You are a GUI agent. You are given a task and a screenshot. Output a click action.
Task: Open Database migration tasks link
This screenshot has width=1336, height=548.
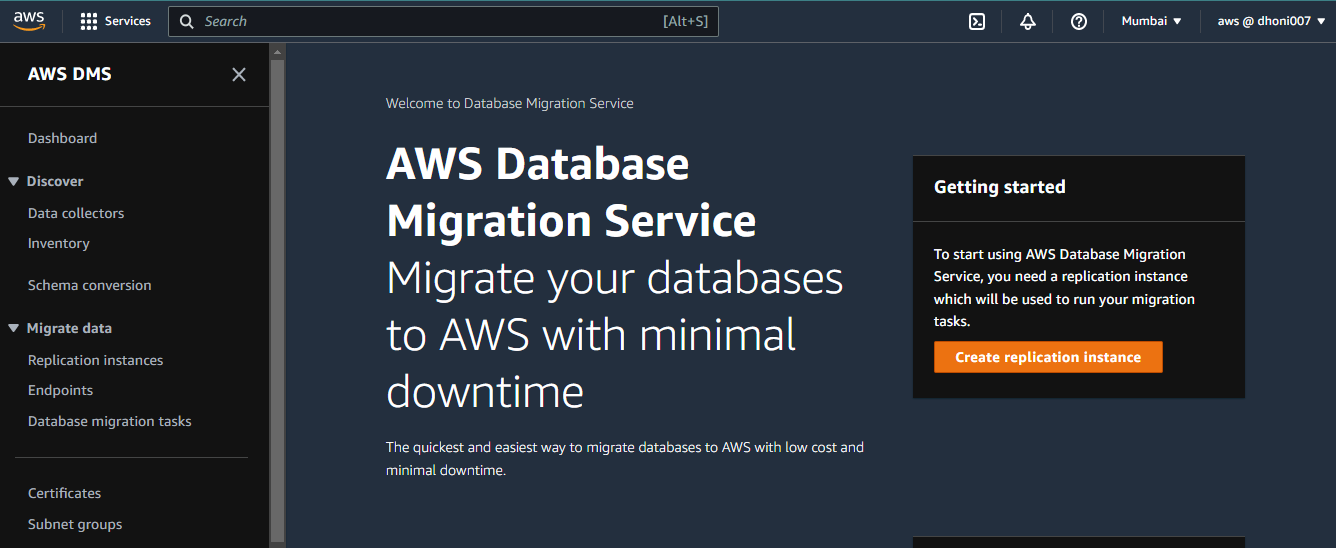(109, 421)
